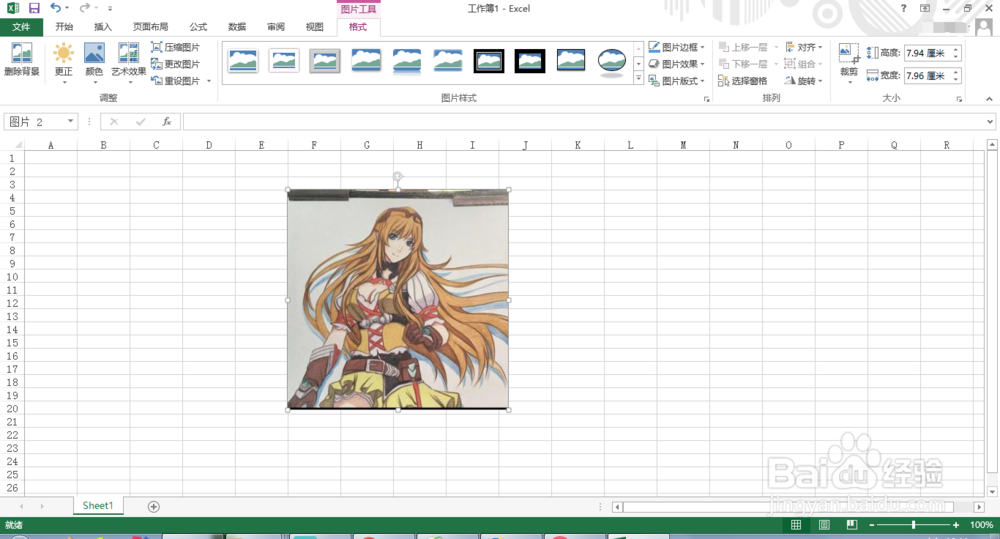Open the Selection Pane (选择窗格)
The height and width of the screenshot is (539, 1000).
coord(742,81)
